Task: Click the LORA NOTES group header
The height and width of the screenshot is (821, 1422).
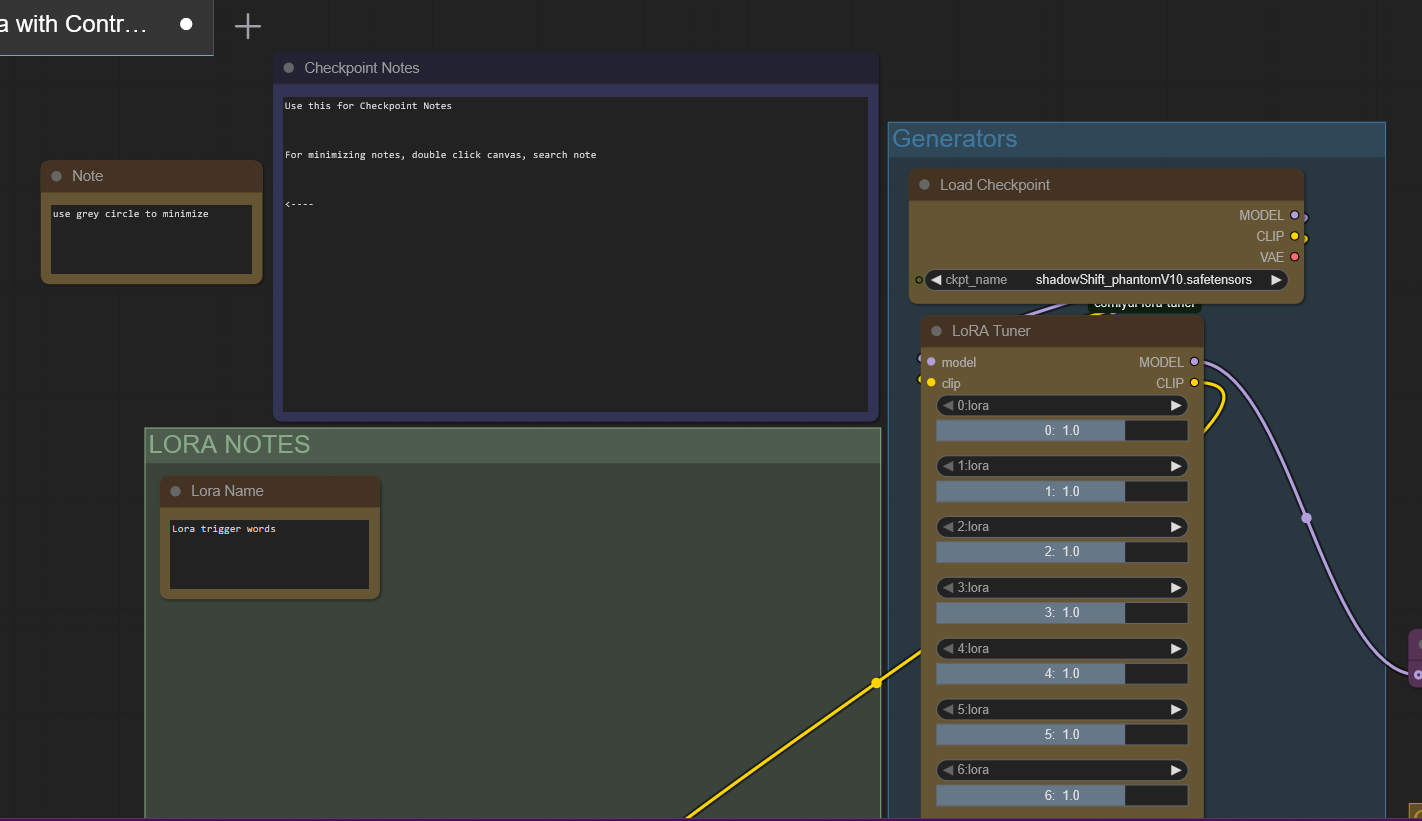Action: pyautogui.click(x=230, y=445)
